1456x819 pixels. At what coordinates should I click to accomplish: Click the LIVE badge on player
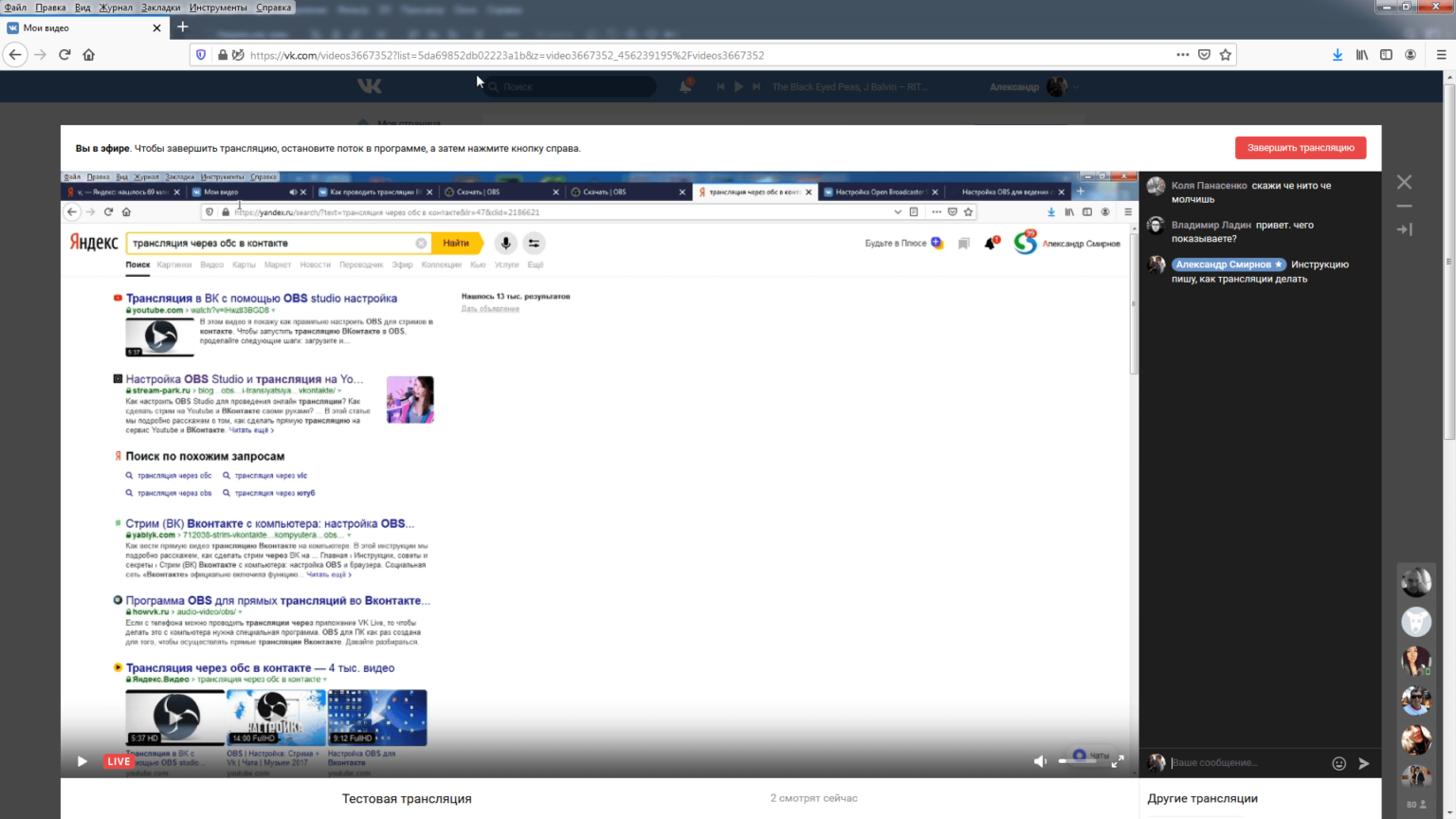point(118,761)
